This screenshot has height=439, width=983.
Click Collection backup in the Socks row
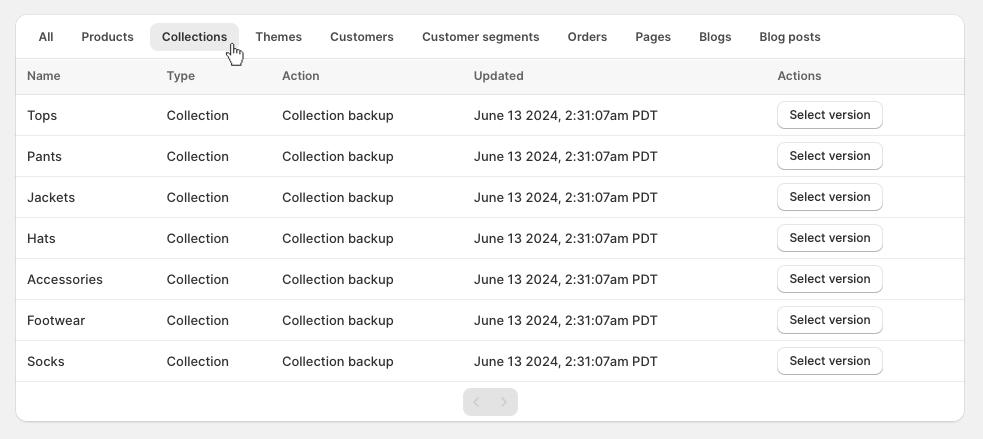337,362
